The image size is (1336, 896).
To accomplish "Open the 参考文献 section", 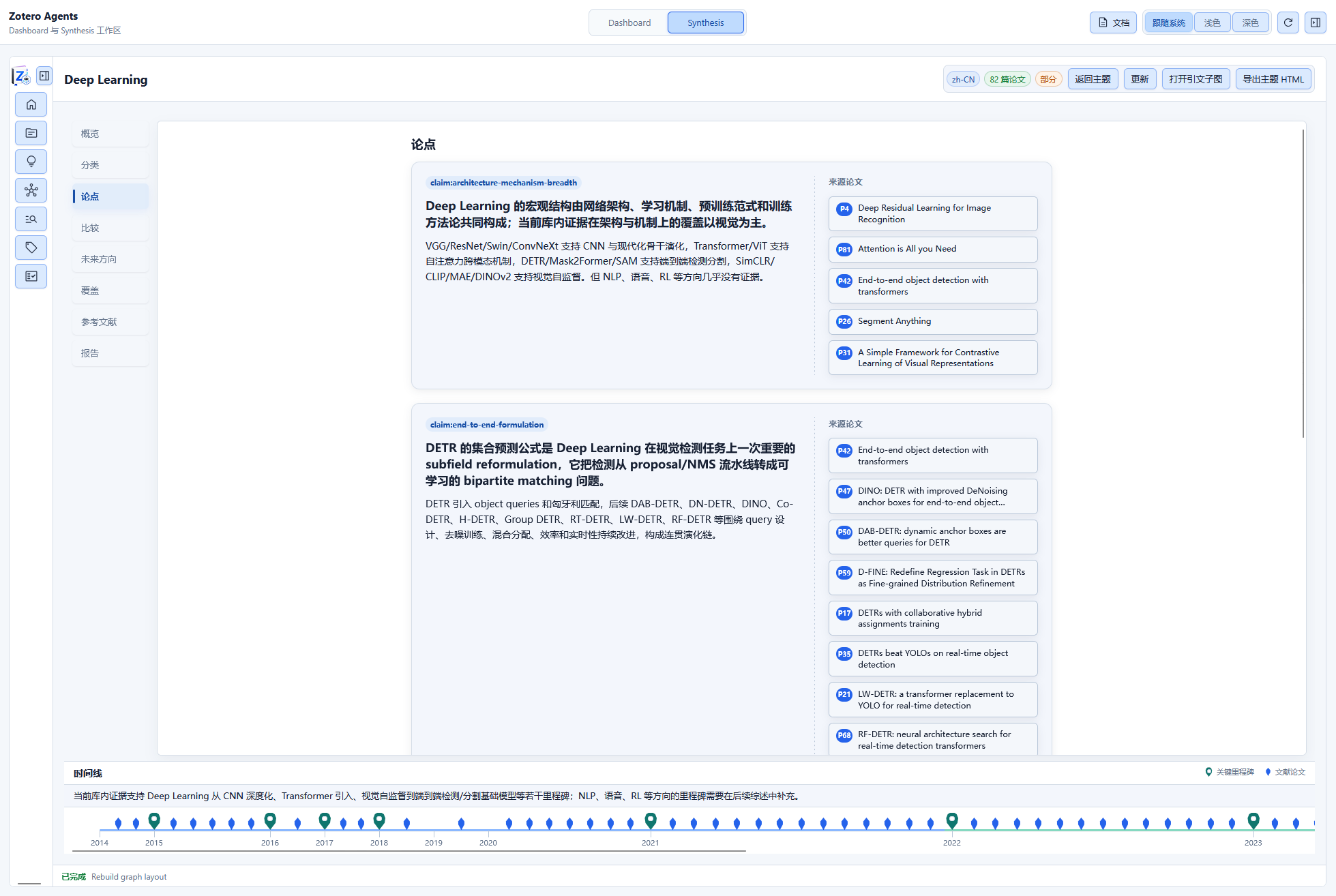I will (110, 322).
